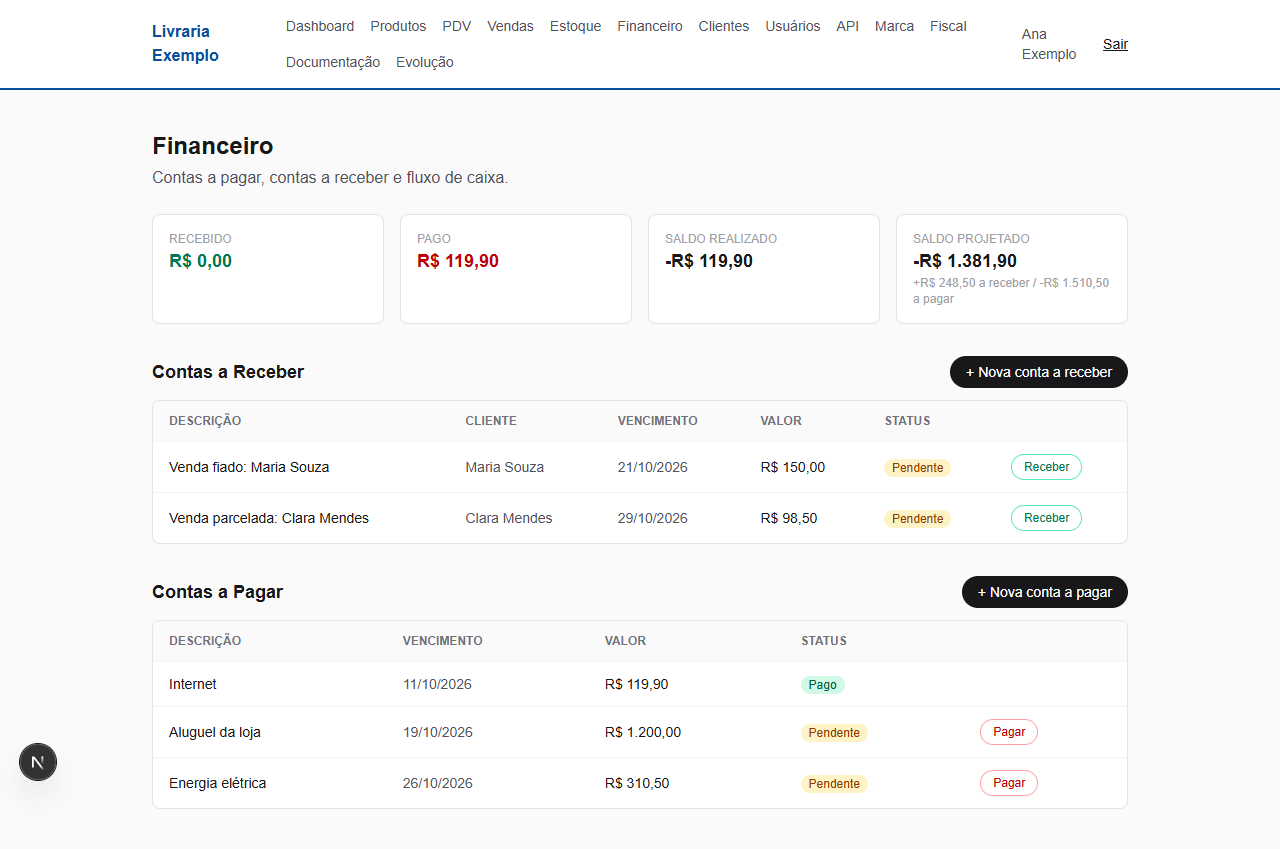Image resolution: width=1280 pixels, height=849 pixels.
Task: Open the Next.js dev tools badge
Action: (38, 762)
